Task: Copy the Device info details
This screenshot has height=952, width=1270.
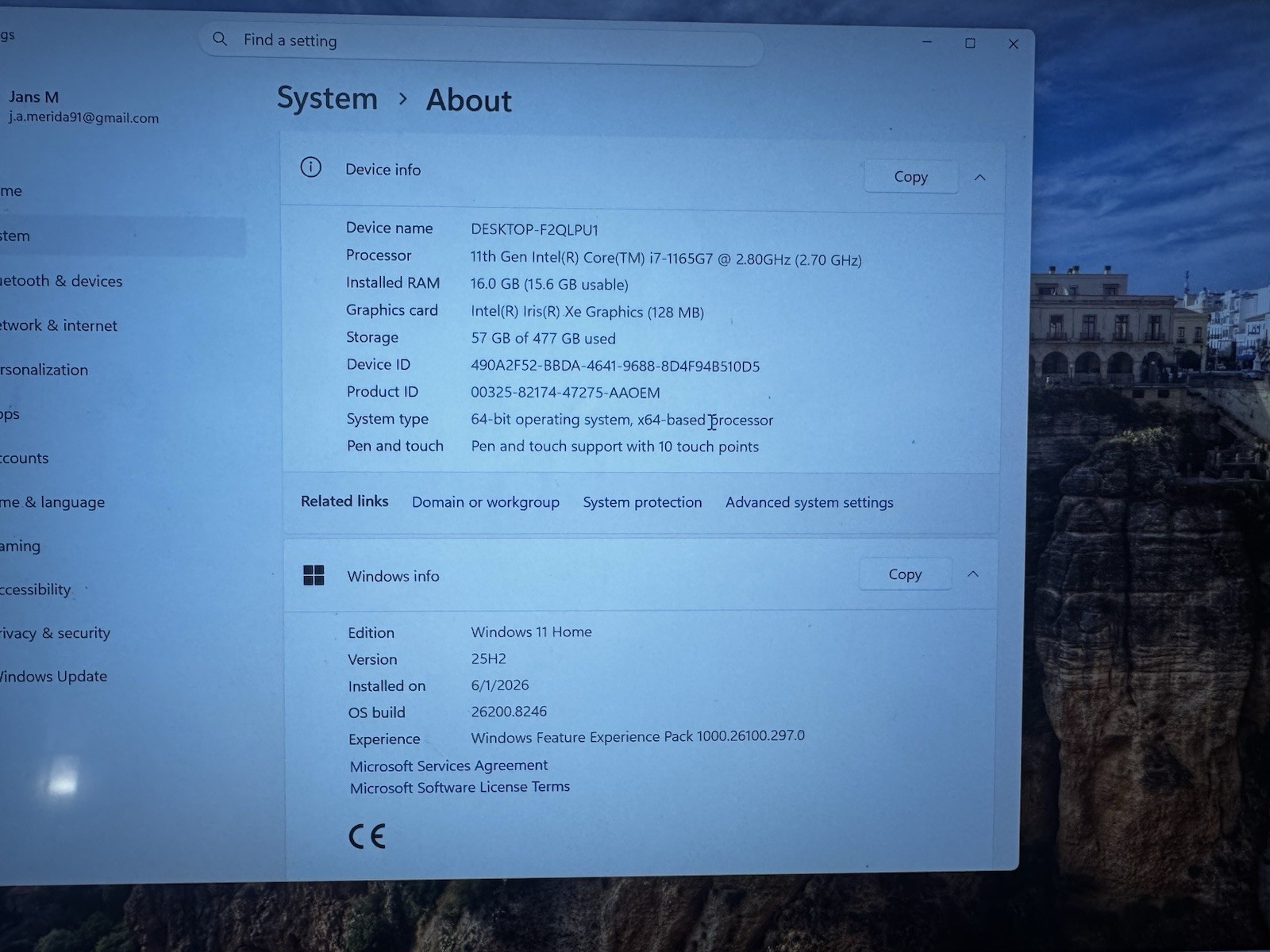Action: (910, 176)
